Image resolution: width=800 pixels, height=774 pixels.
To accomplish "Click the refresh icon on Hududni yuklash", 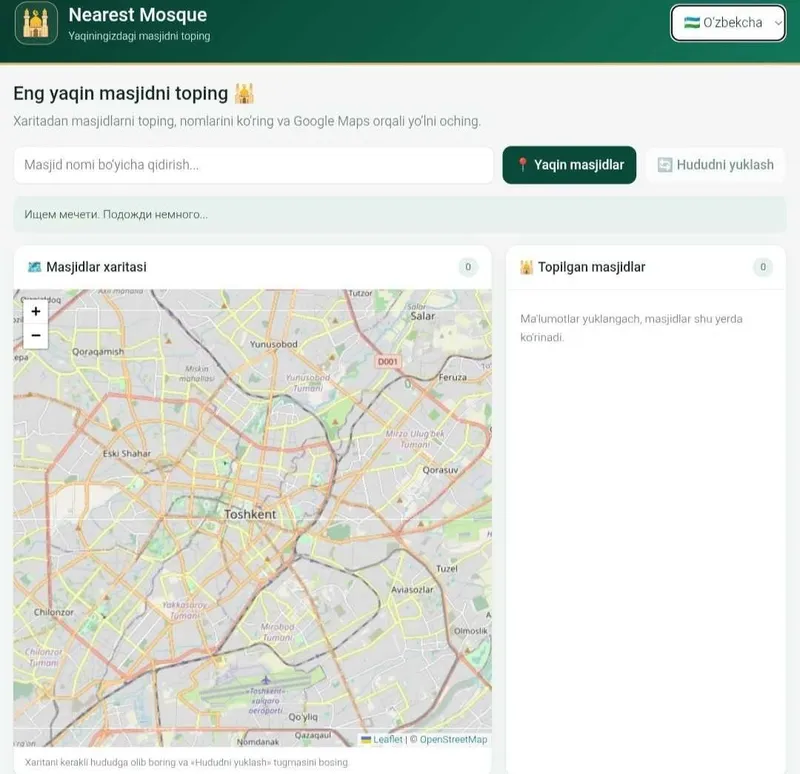I will pos(664,165).
